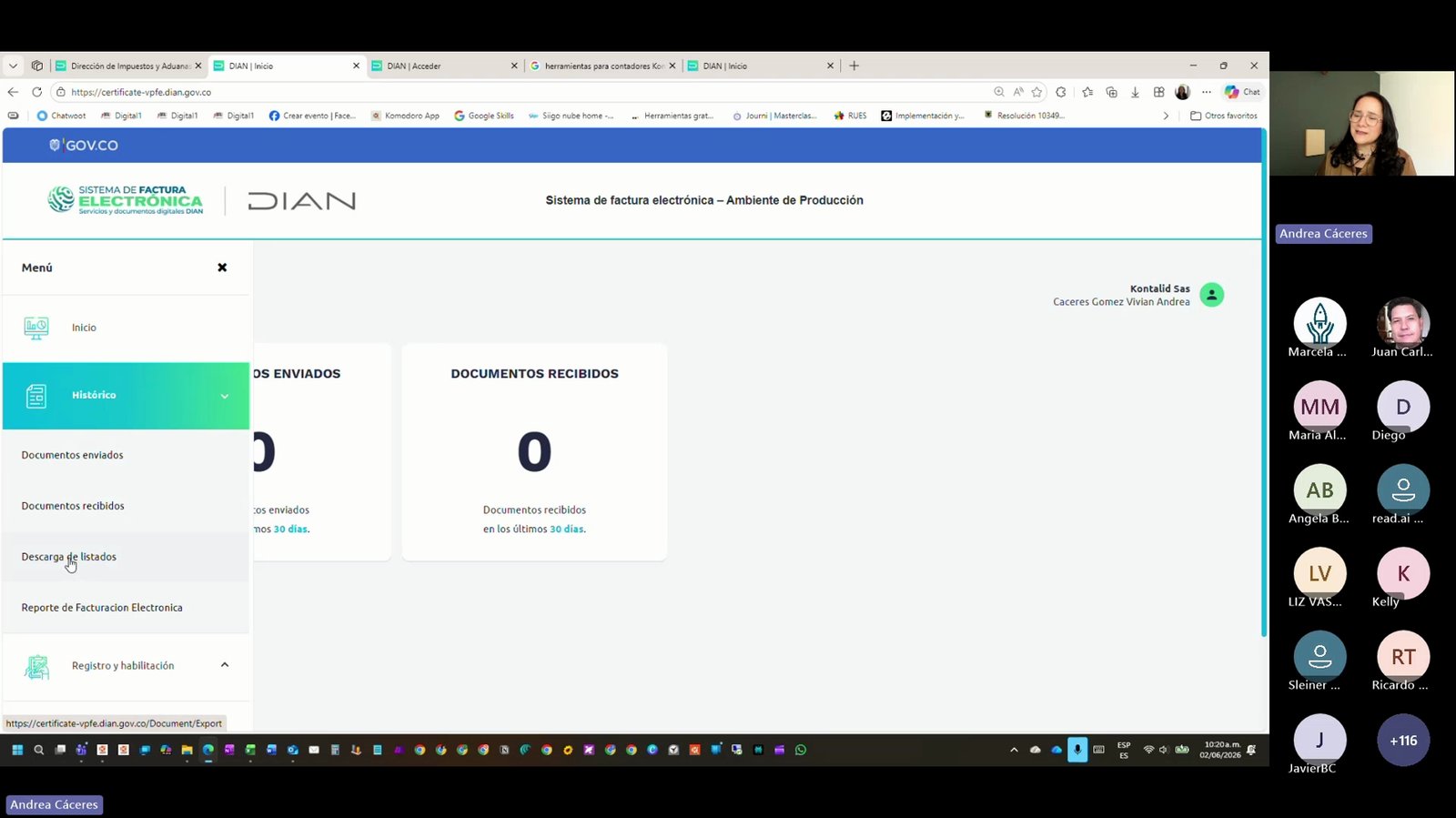Viewport: 1456px width, 818px height.
Task: Click the Registro y habilitación icon
Action: pos(36,667)
